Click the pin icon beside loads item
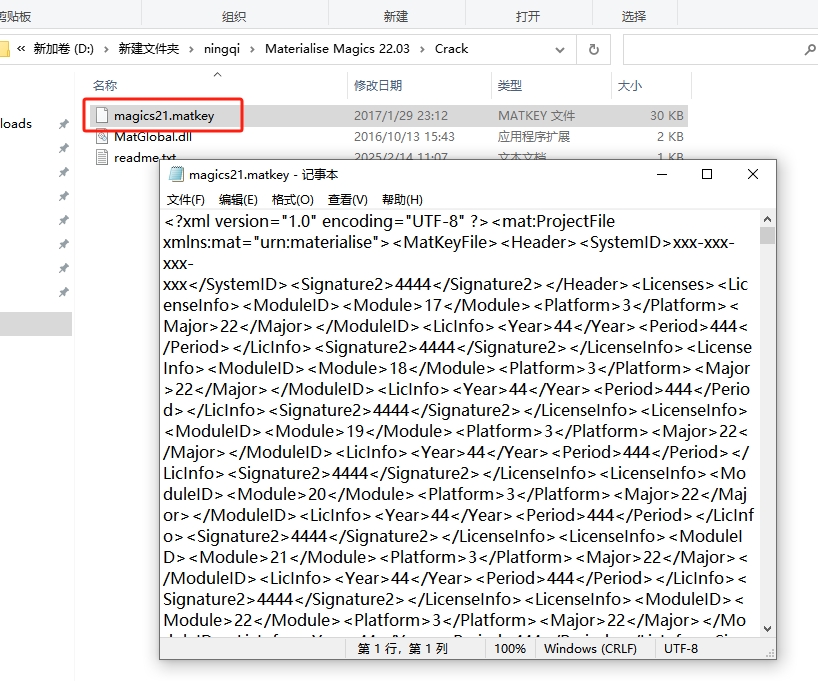818x681 pixels. pyautogui.click(x=64, y=124)
